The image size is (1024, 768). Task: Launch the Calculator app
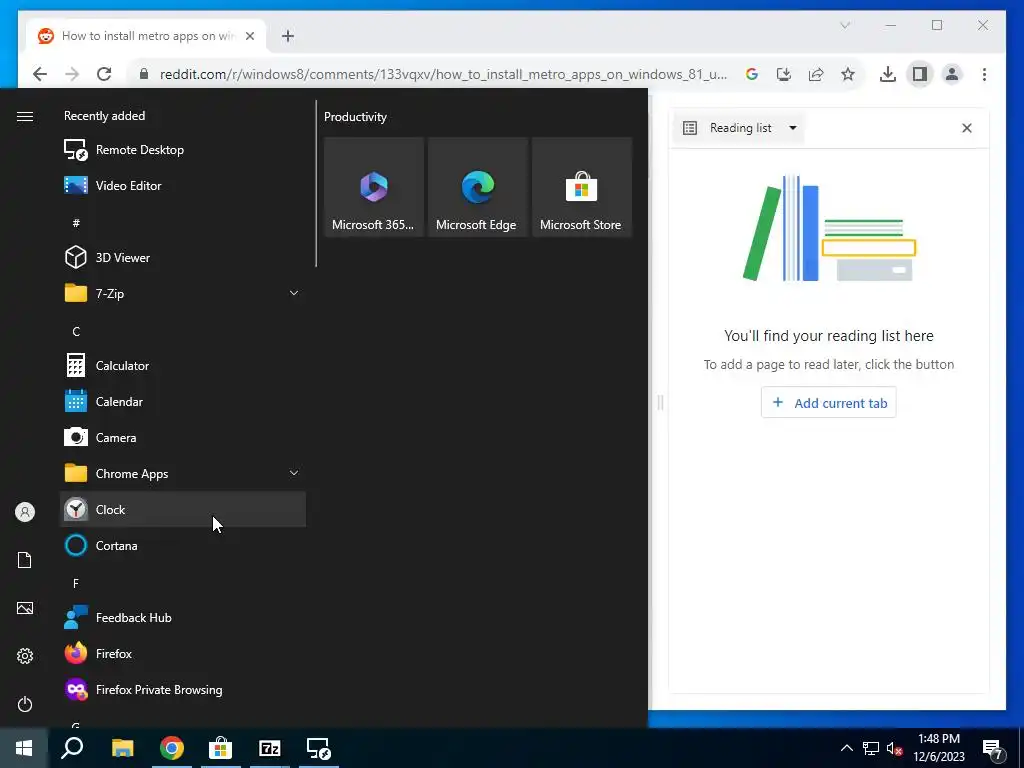[x=183, y=366]
